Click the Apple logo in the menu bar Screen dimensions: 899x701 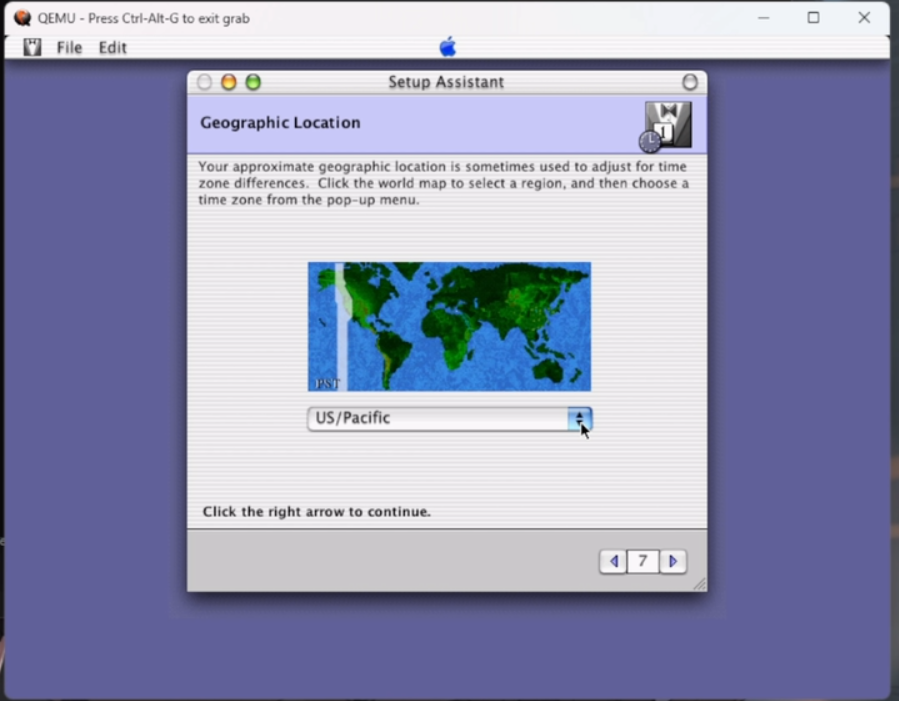coord(447,47)
